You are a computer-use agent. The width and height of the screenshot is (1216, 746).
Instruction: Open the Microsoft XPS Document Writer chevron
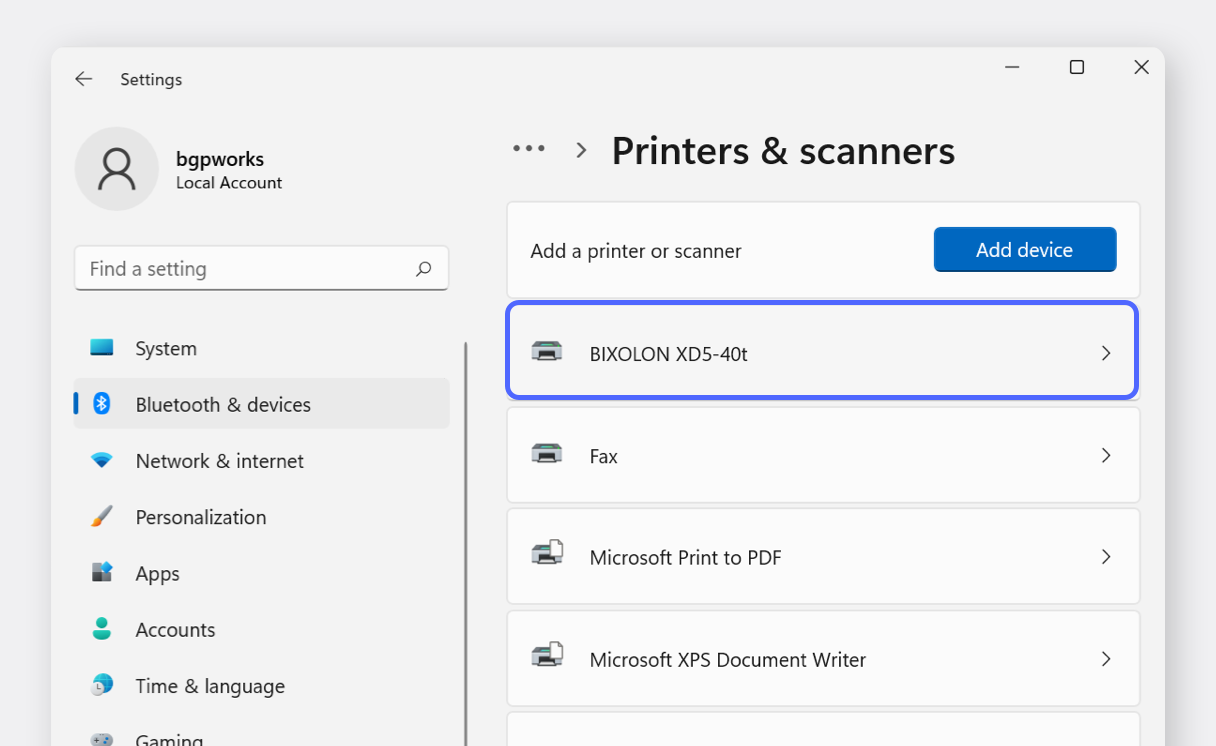coord(1105,659)
